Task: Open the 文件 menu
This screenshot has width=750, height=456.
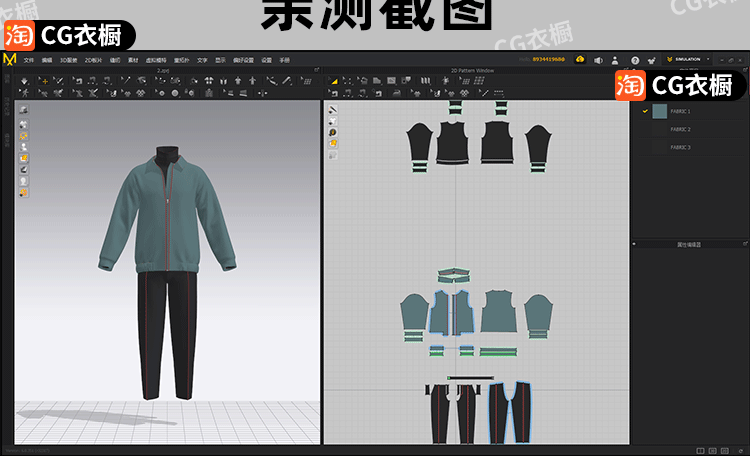Action: tap(28, 61)
